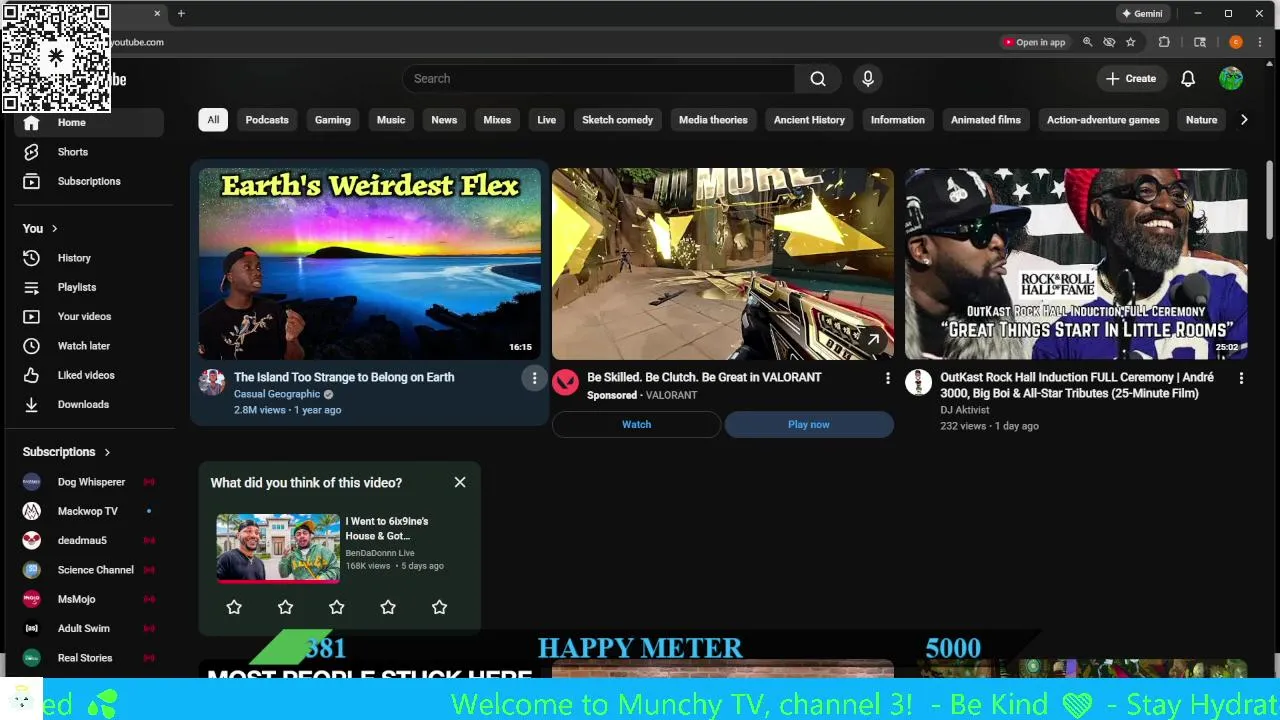Click the magnifier search button
The height and width of the screenshot is (720, 1280).
click(x=818, y=79)
